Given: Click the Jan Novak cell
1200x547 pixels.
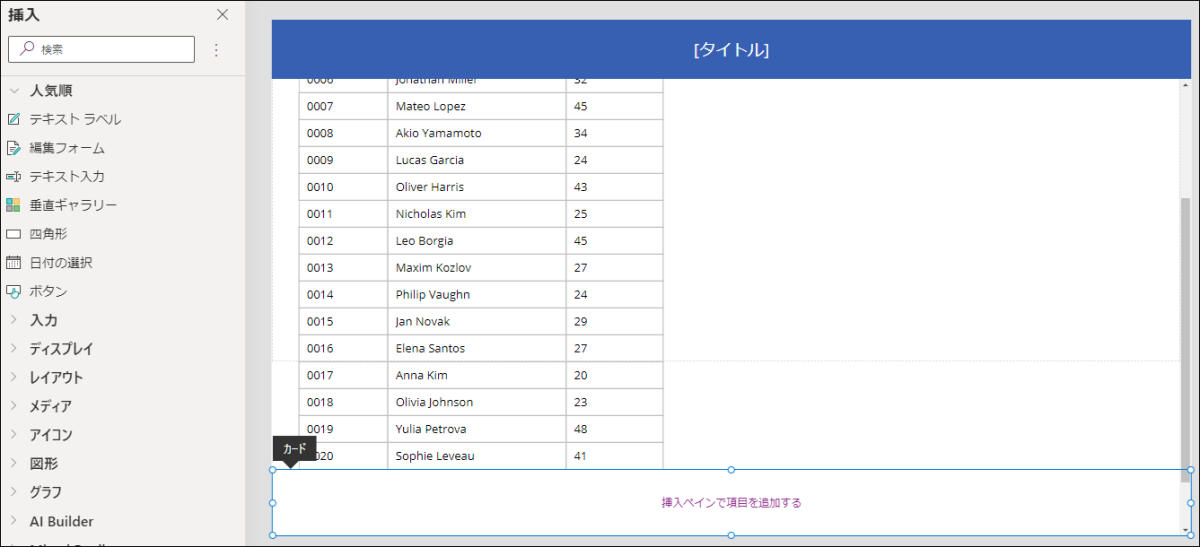Looking at the screenshot, I should pyautogui.click(x=477, y=322).
